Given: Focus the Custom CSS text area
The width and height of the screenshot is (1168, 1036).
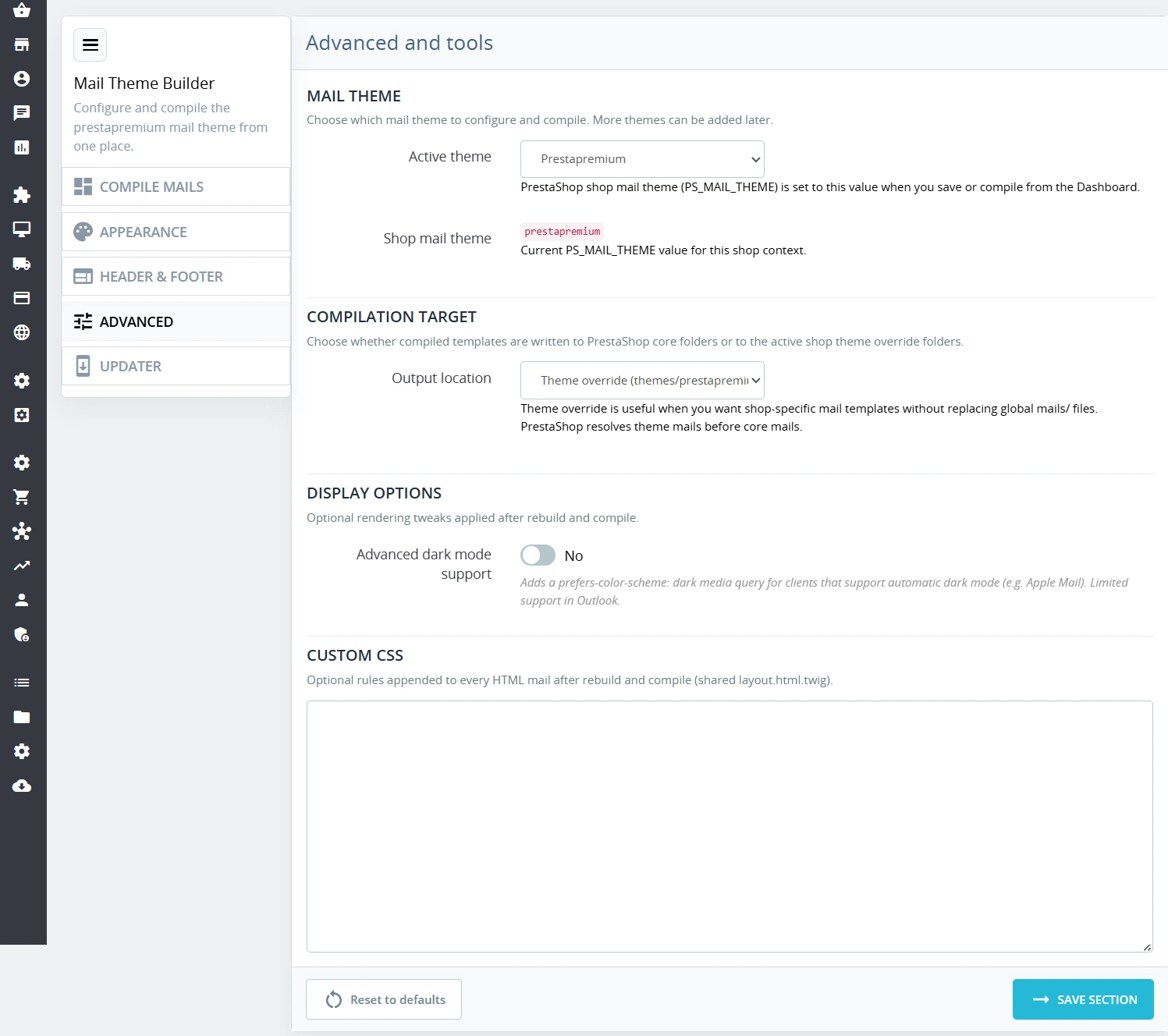Looking at the screenshot, I should (x=730, y=826).
